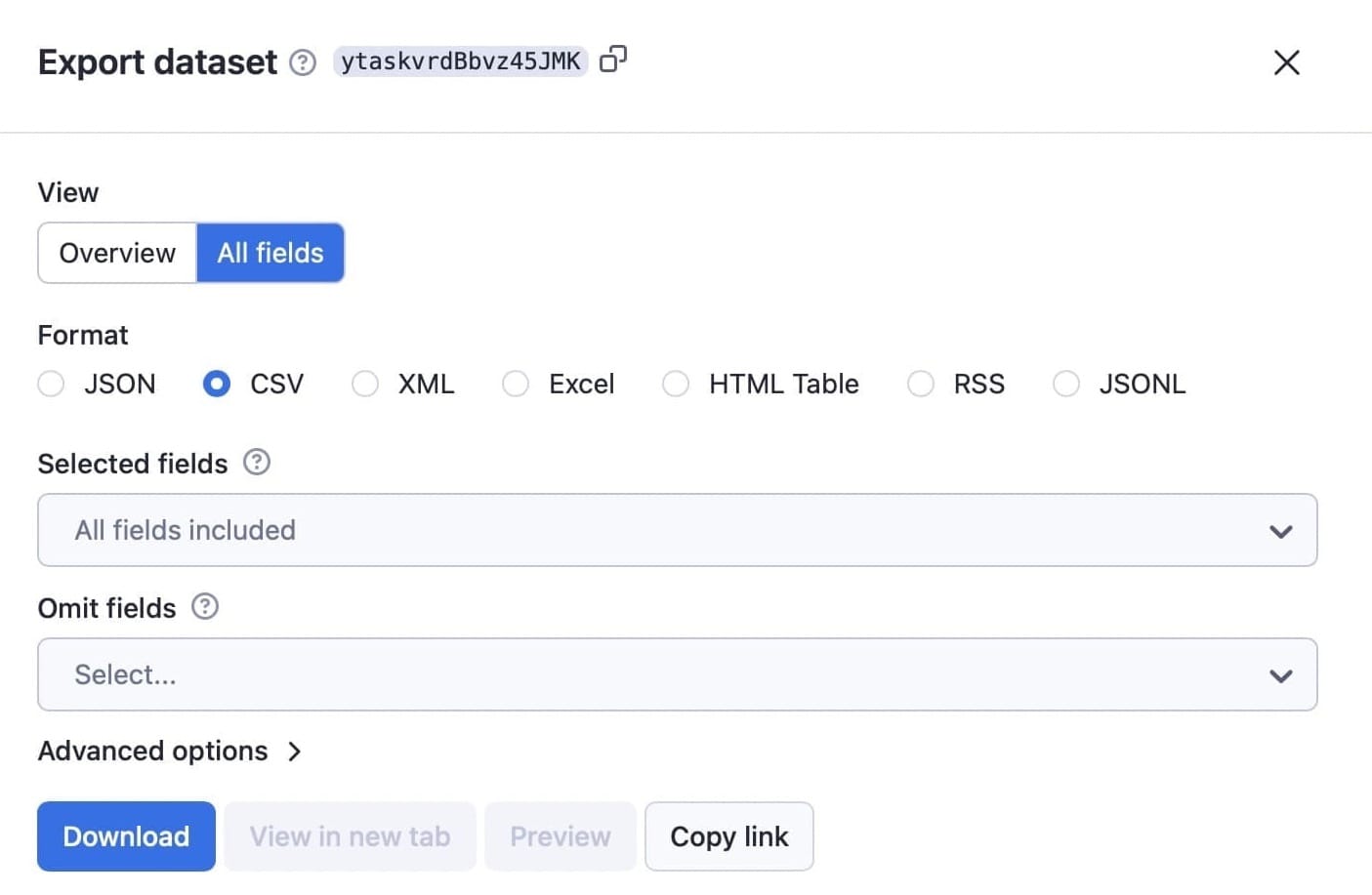Open the All fields included dropdown

[677, 530]
